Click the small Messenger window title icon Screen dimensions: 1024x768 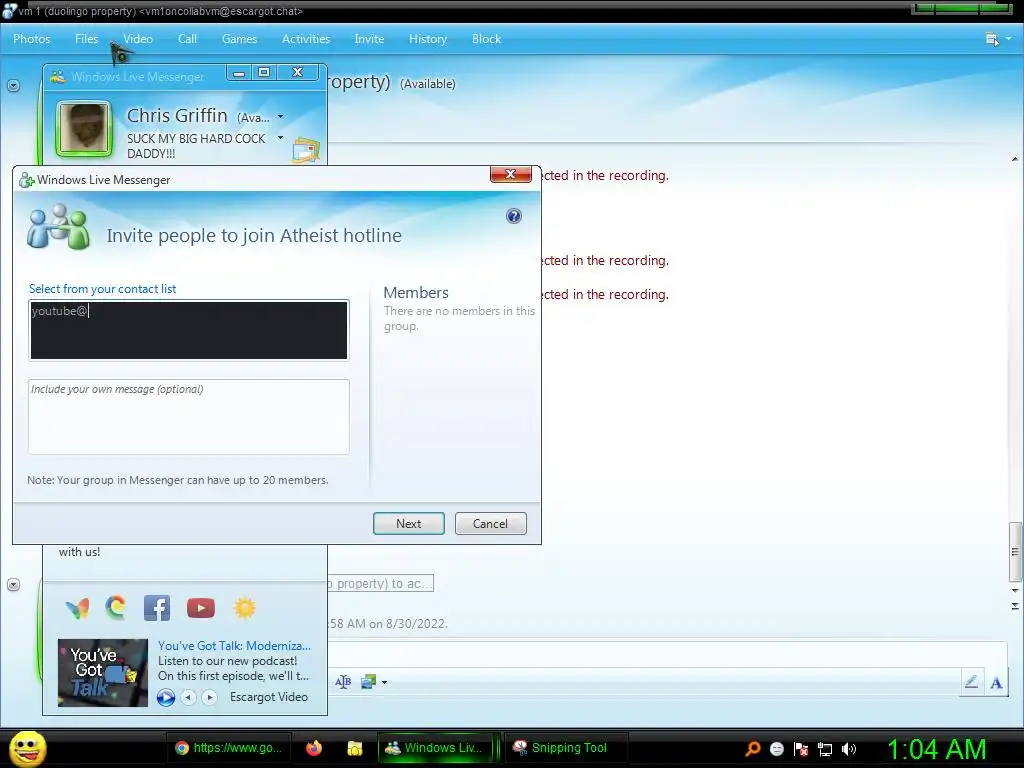[x=57, y=76]
